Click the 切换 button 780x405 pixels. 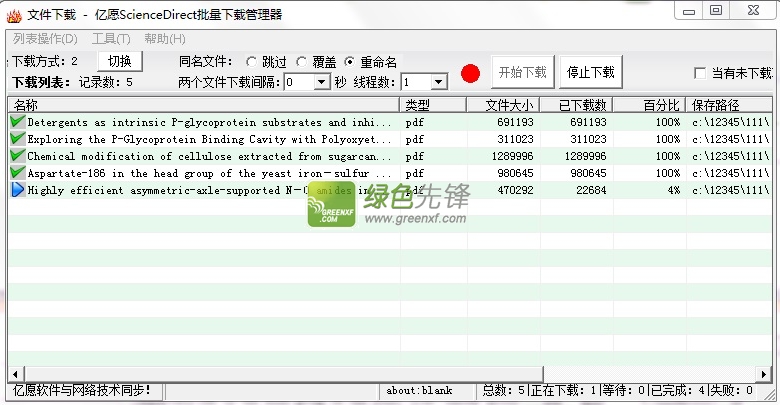120,61
